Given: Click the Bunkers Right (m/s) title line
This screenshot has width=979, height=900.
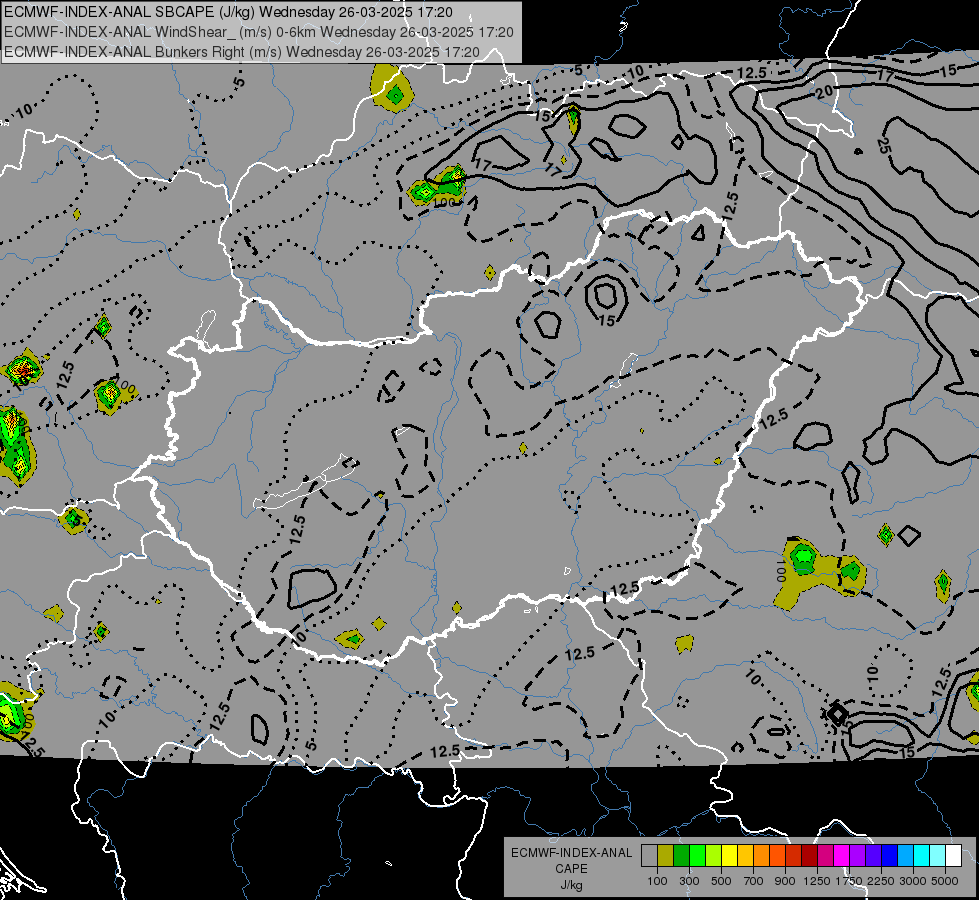Looking at the screenshot, I should pyautogui.click(x=242, y=52).
